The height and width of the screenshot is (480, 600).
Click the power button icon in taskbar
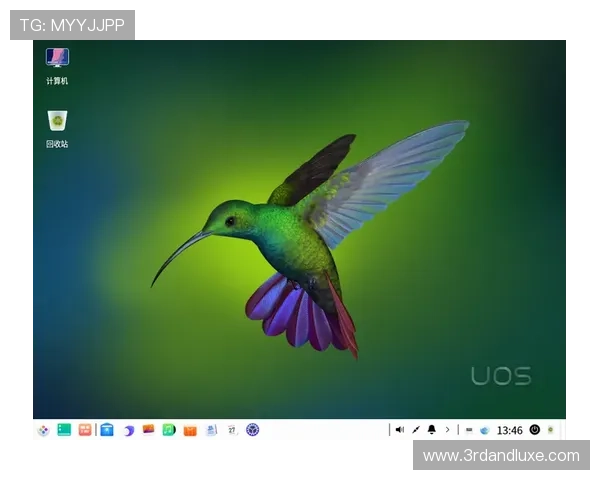coord(534,430)
